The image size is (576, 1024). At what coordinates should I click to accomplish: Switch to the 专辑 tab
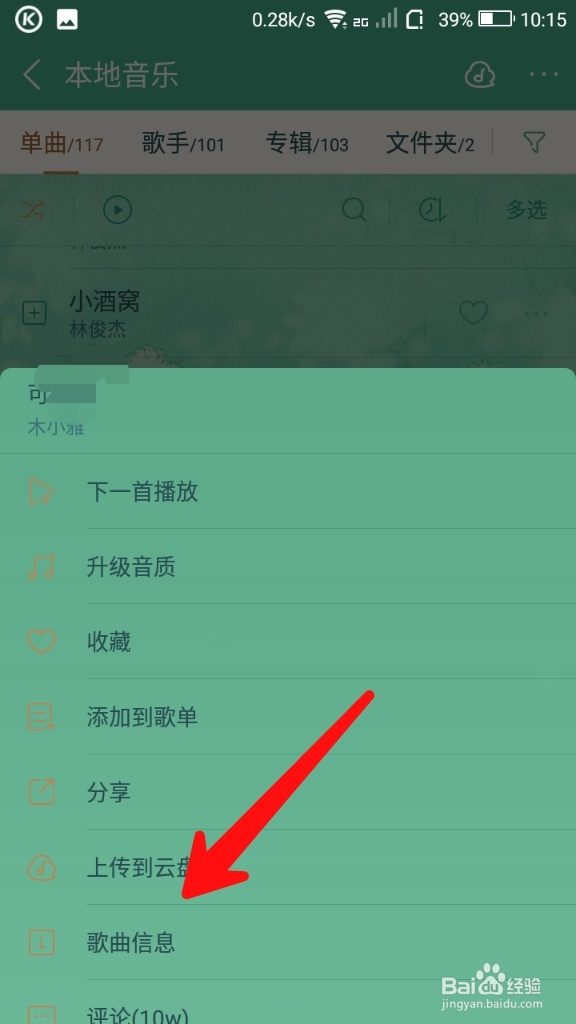pyautogui.click(x=306, y=142)
